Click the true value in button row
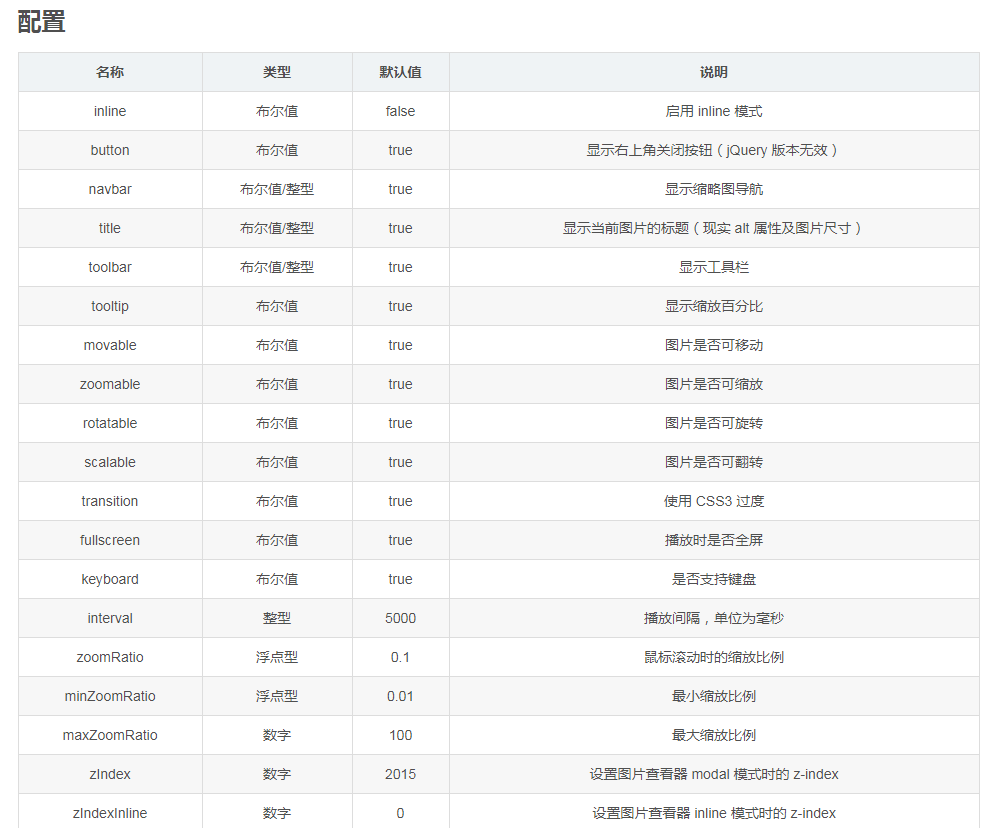 point(400,150)
